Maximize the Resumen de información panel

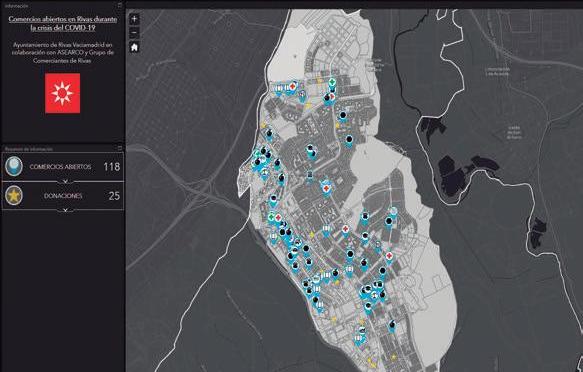tap(120, 148)
